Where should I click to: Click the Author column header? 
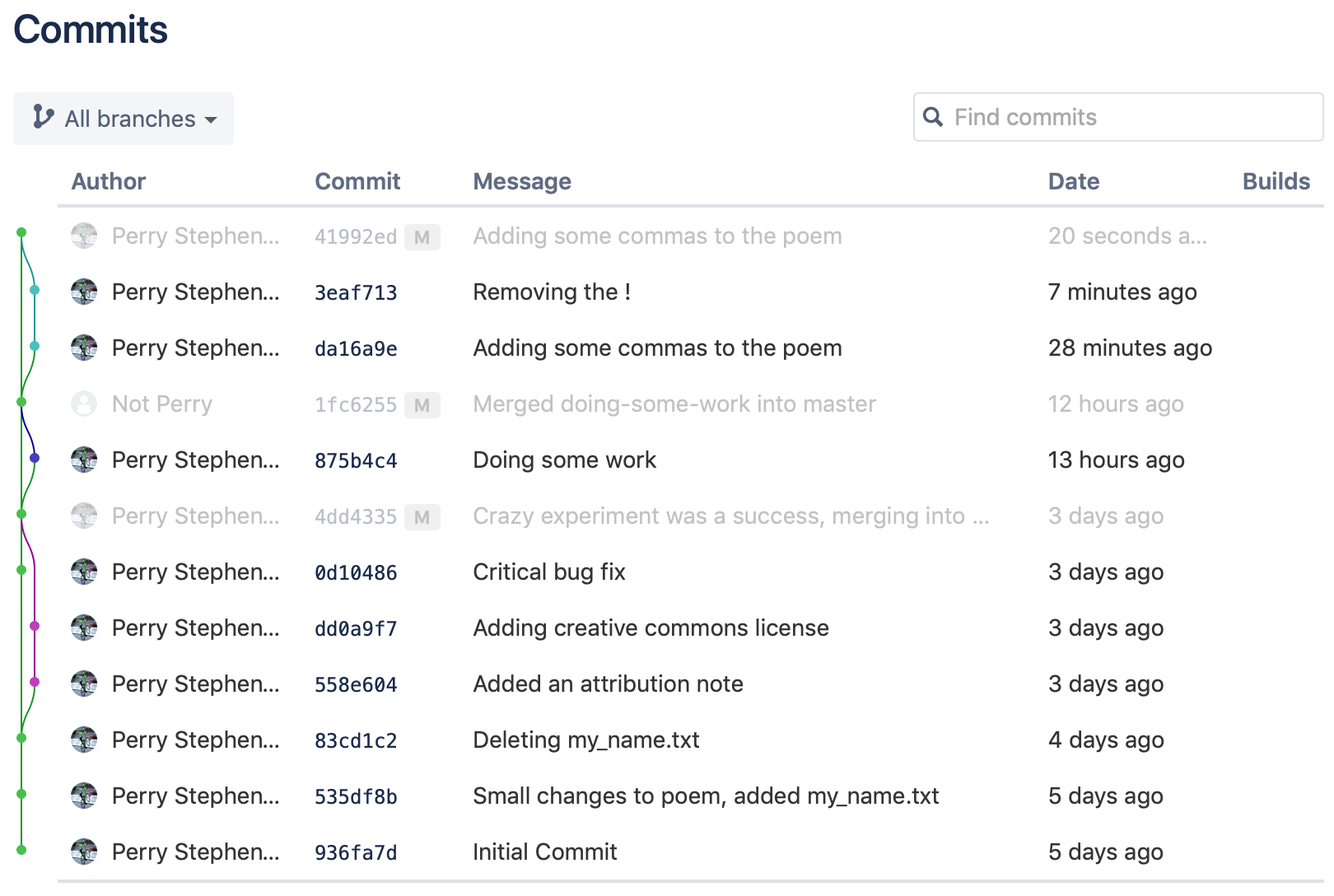109,181
